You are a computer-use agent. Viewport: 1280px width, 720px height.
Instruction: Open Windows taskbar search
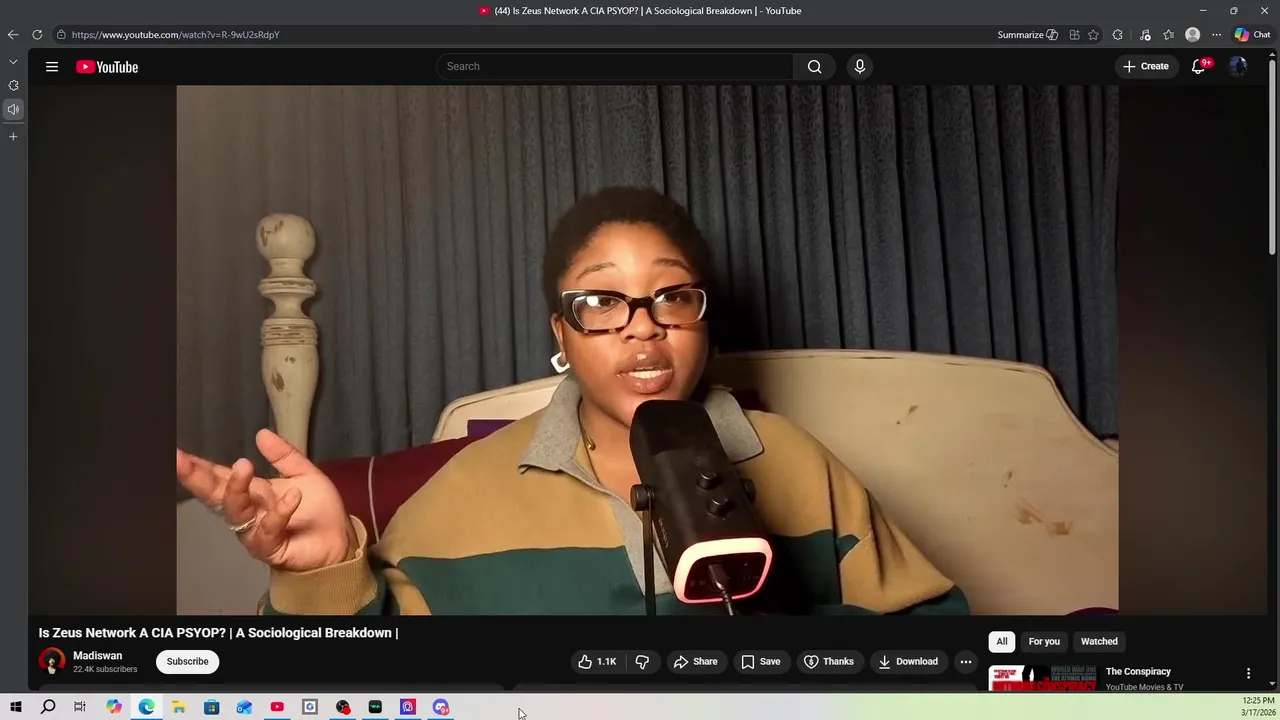point(48,707)
